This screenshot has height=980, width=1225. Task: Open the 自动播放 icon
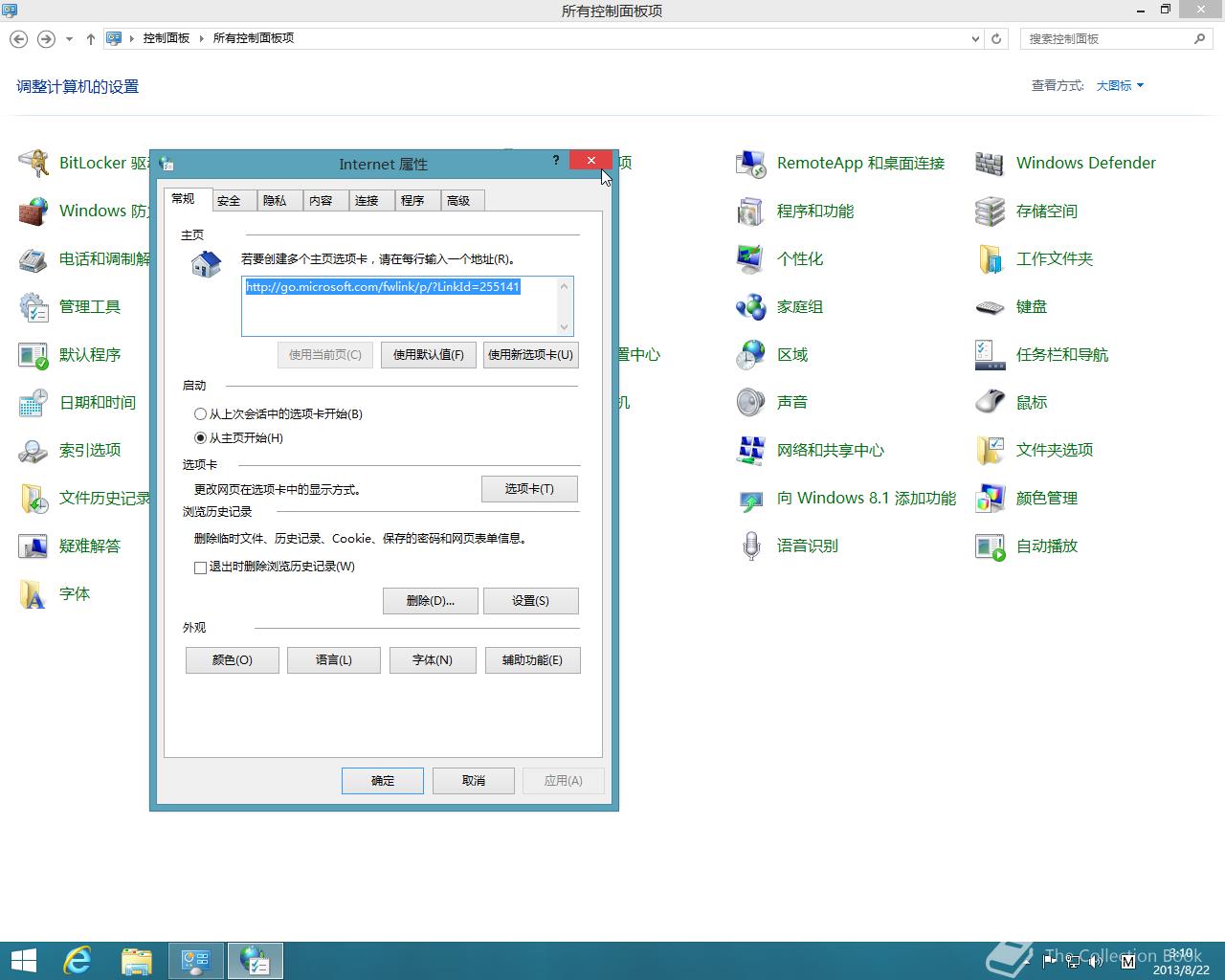tap(991, 546)
